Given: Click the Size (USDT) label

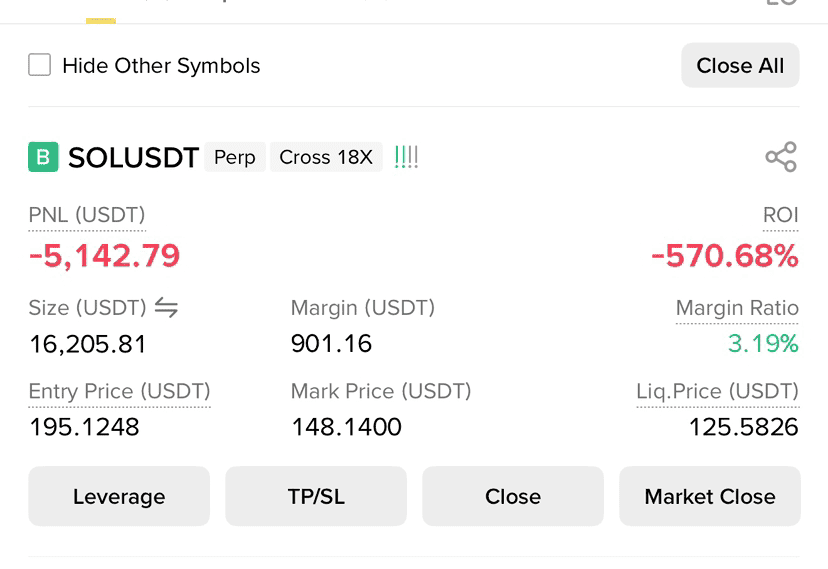Looking at the screenshot, I should point(88,308).
